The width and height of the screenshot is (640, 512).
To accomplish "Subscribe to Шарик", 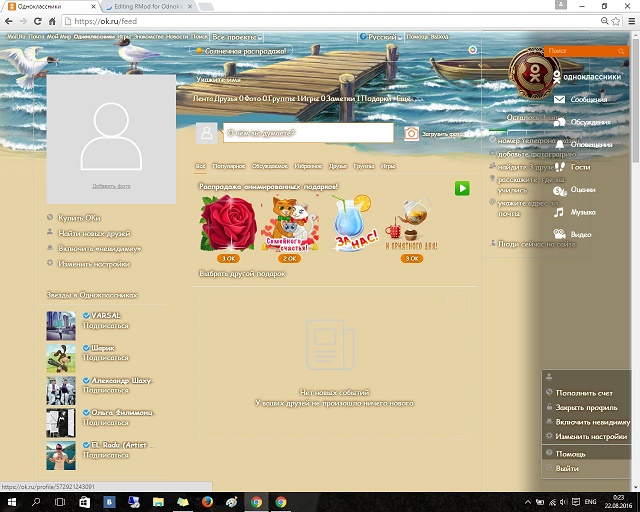I will point(106,358).
